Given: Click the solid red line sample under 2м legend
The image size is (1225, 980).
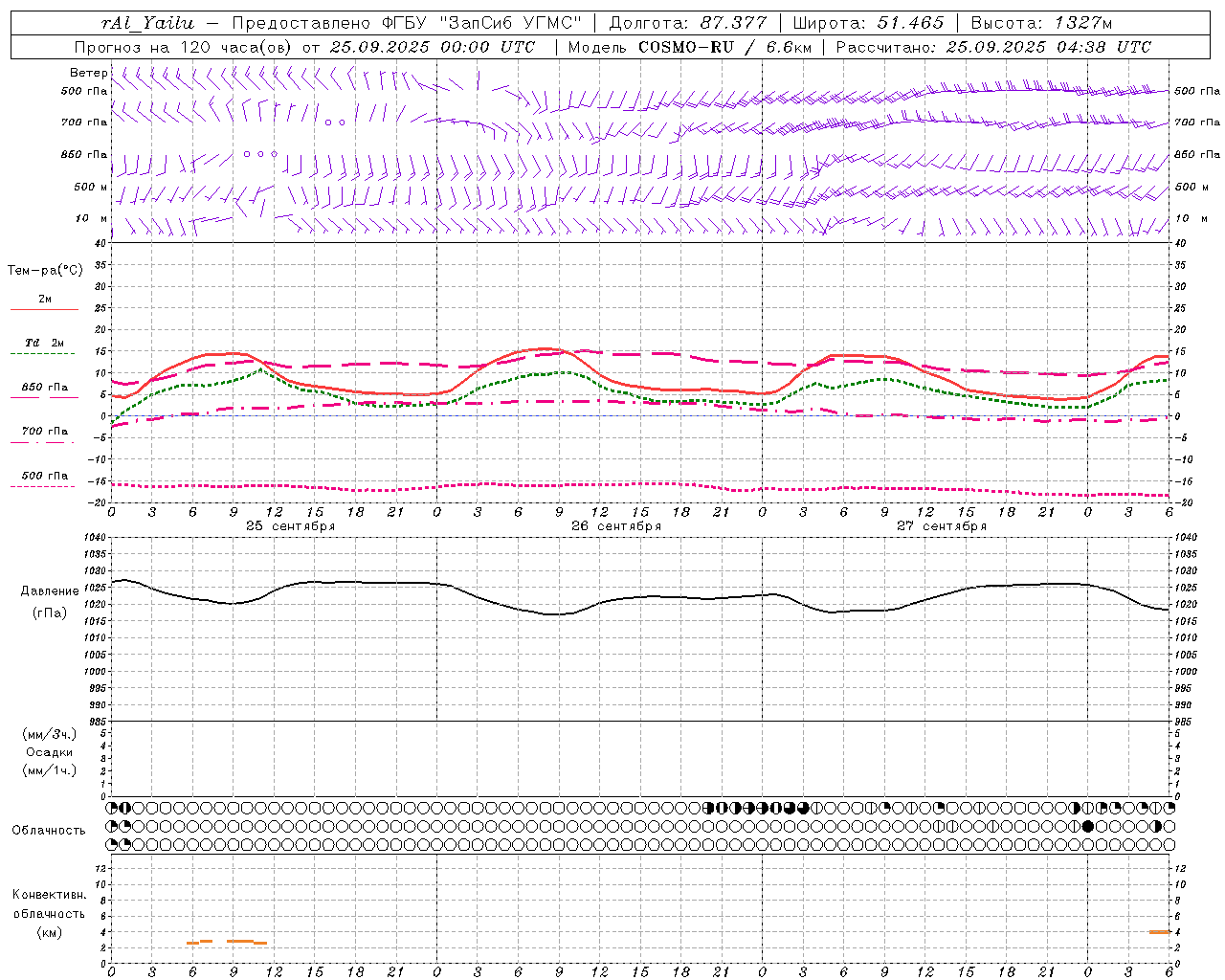Looking at the screenshot, I should pos(44,310).
